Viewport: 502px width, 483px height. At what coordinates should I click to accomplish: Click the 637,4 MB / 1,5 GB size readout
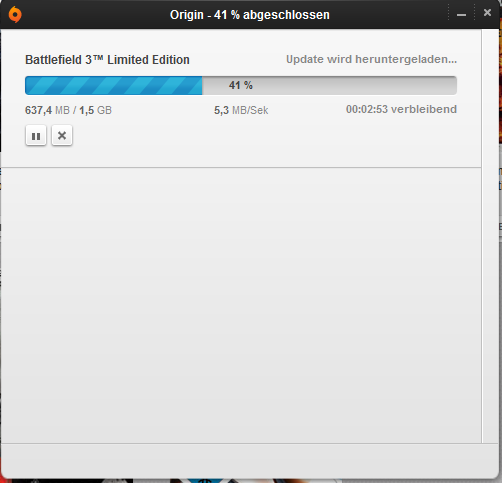coord(68,110)
